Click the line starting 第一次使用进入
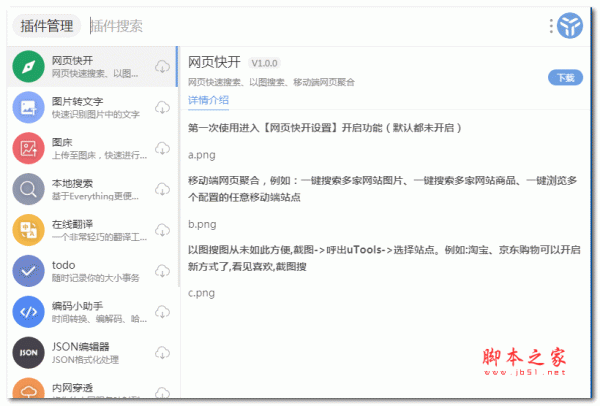The width and height of the screenshot is (600, 406). click(324, 128)
